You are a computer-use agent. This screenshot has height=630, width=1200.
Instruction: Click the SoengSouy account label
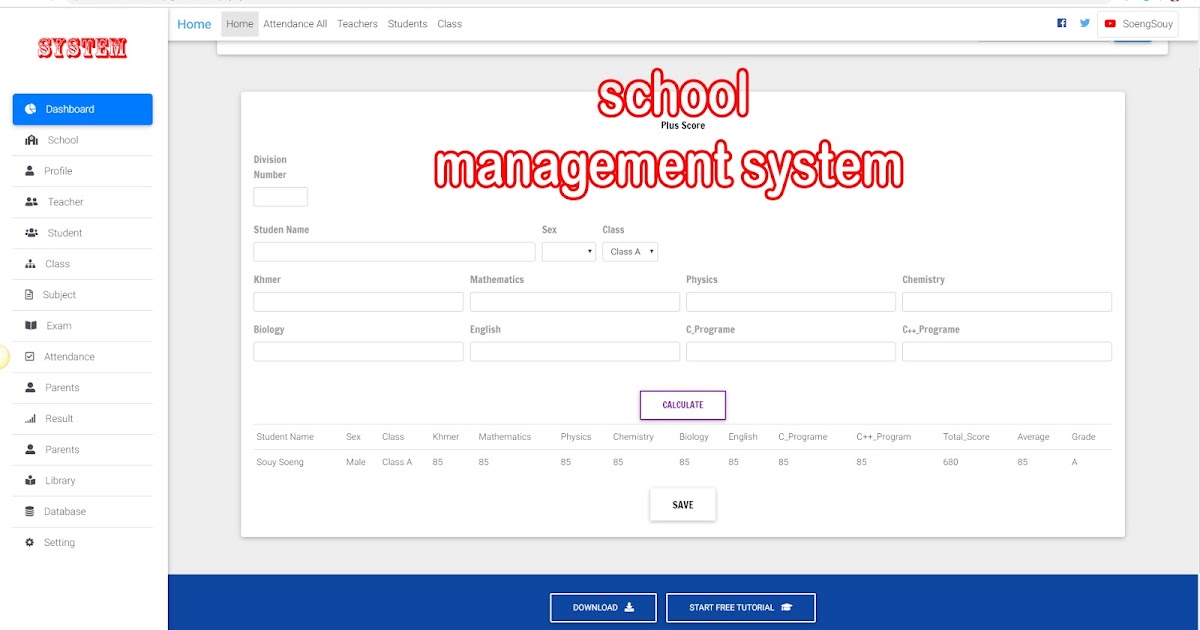point(1148,24)
